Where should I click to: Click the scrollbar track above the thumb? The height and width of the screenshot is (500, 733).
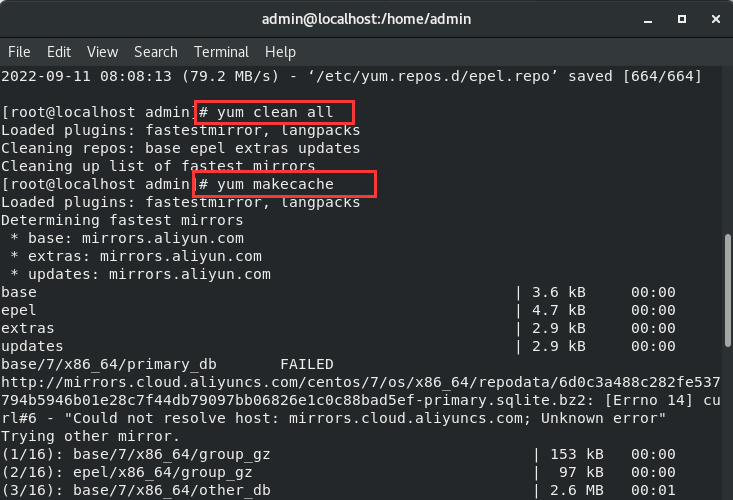pyautogui.click(x=727, y=150)
